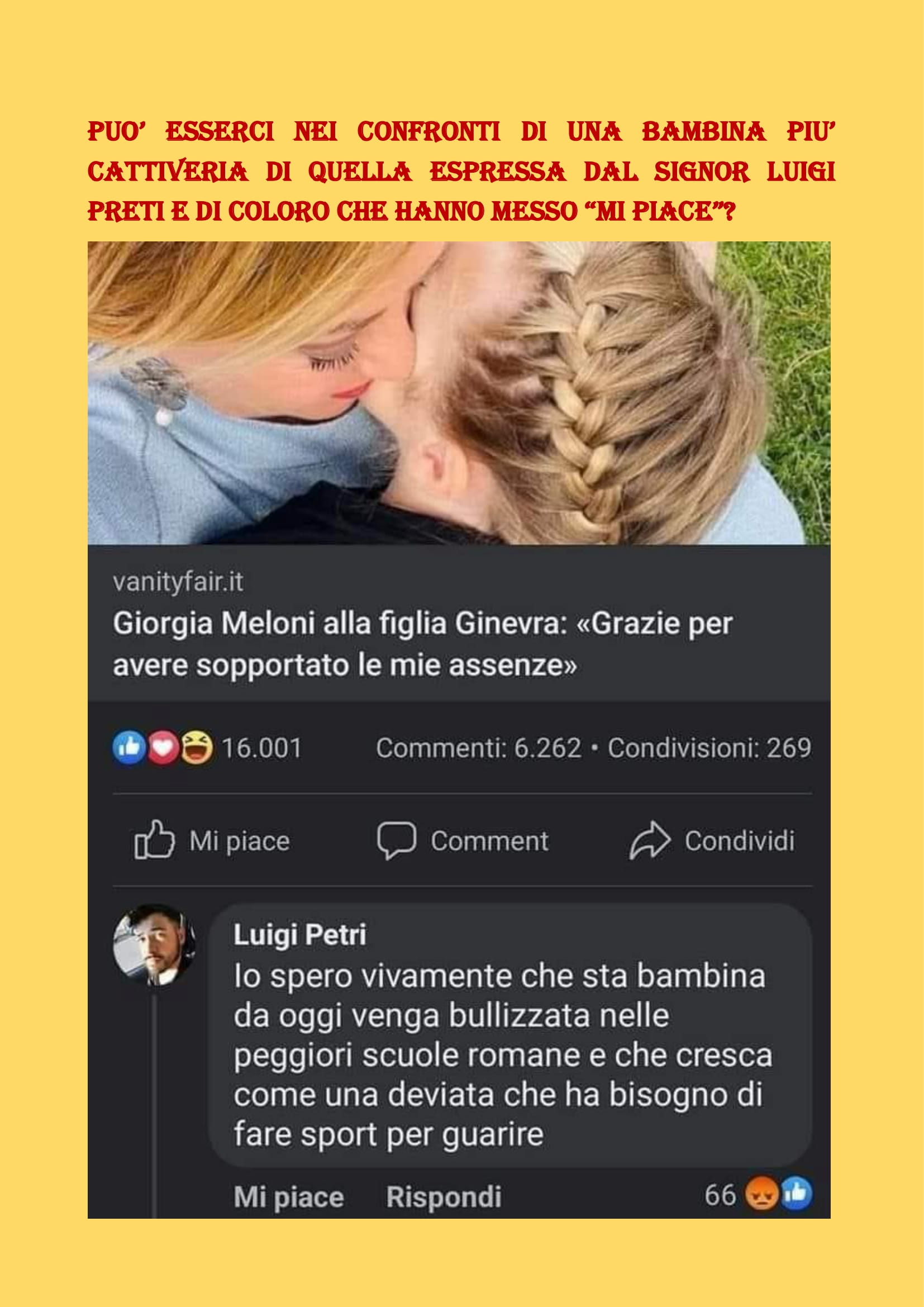Open the commenter's profile picture
The width and height of the screenshot is (924, 1307).
pos(154,945)
